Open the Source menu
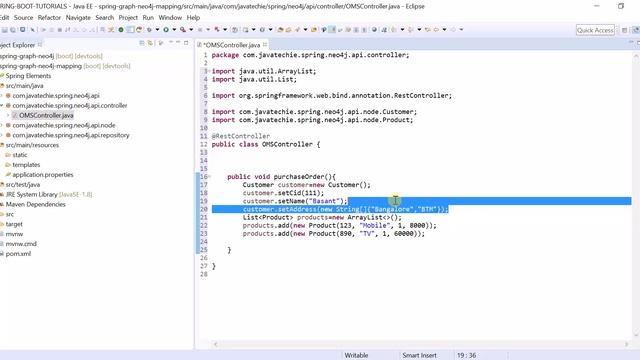The width and height of the screenshot is (640, 360). [23, 18]
